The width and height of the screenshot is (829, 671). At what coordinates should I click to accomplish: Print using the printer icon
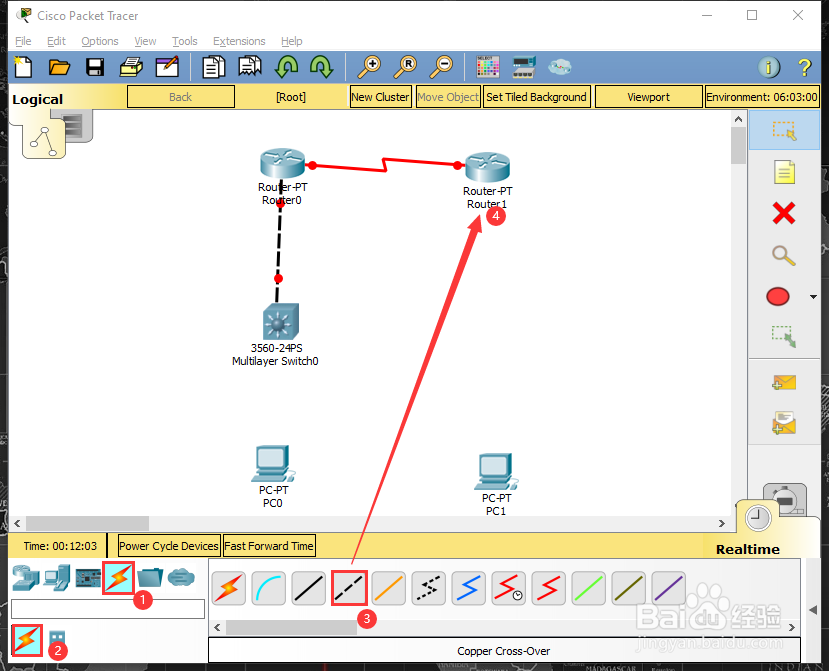point(131,67)
